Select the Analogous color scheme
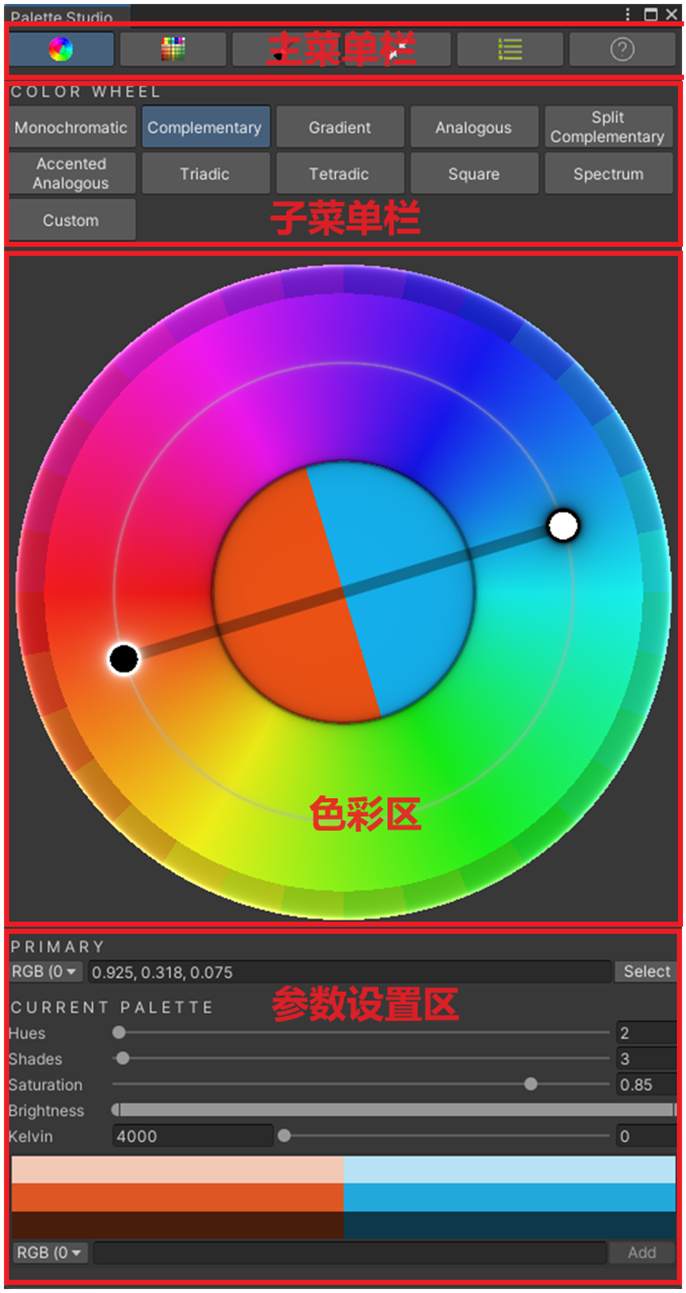This screenshot has height=1293, width=686. [x=474, y=128]
